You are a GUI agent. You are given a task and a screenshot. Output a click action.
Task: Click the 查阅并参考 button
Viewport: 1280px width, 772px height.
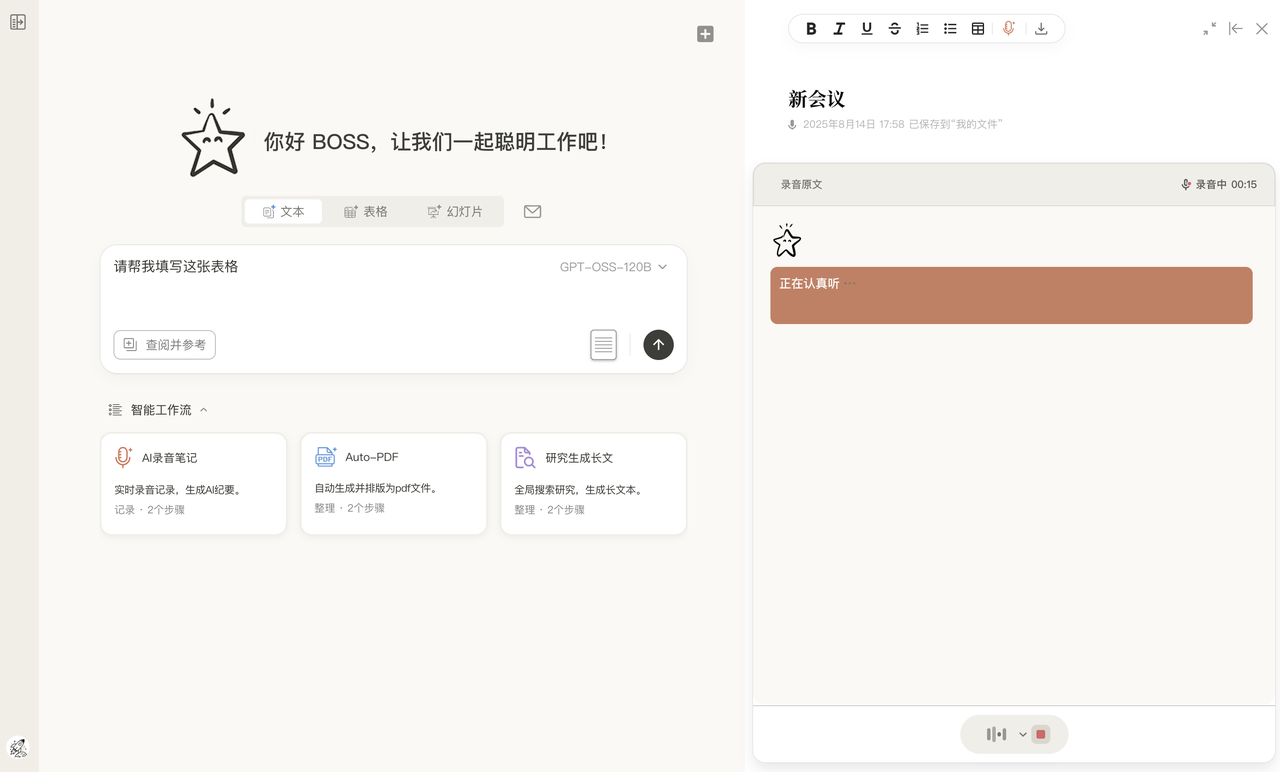pyautogui.click(x=165, y=344)
